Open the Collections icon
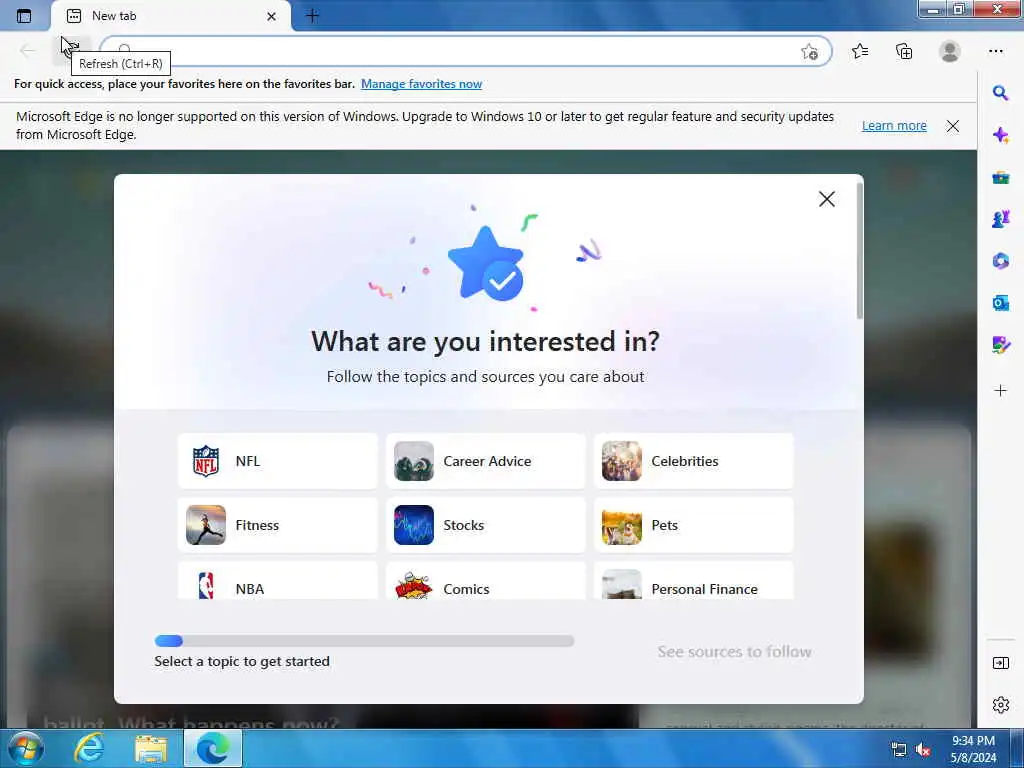This screenshot has height=768, width=1024. (904, 51)
